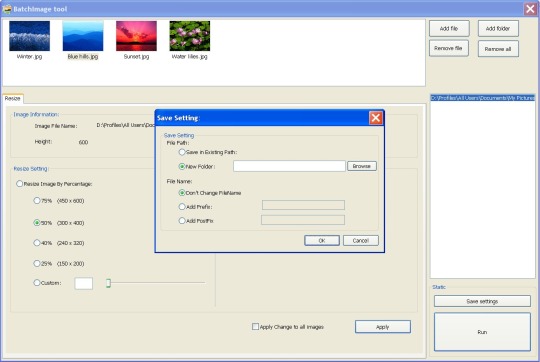The image size is (540, 362).
Task: Cancel the Save Setting dialog
Action: point(361,240)
